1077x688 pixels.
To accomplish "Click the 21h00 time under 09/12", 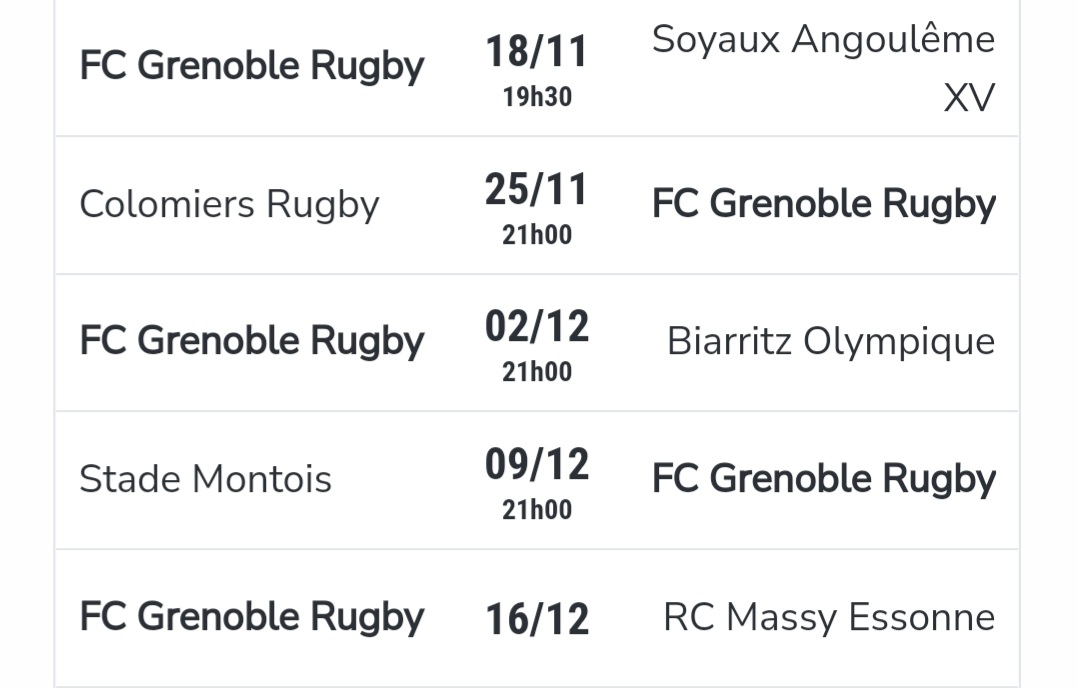I will coord(537,510).
